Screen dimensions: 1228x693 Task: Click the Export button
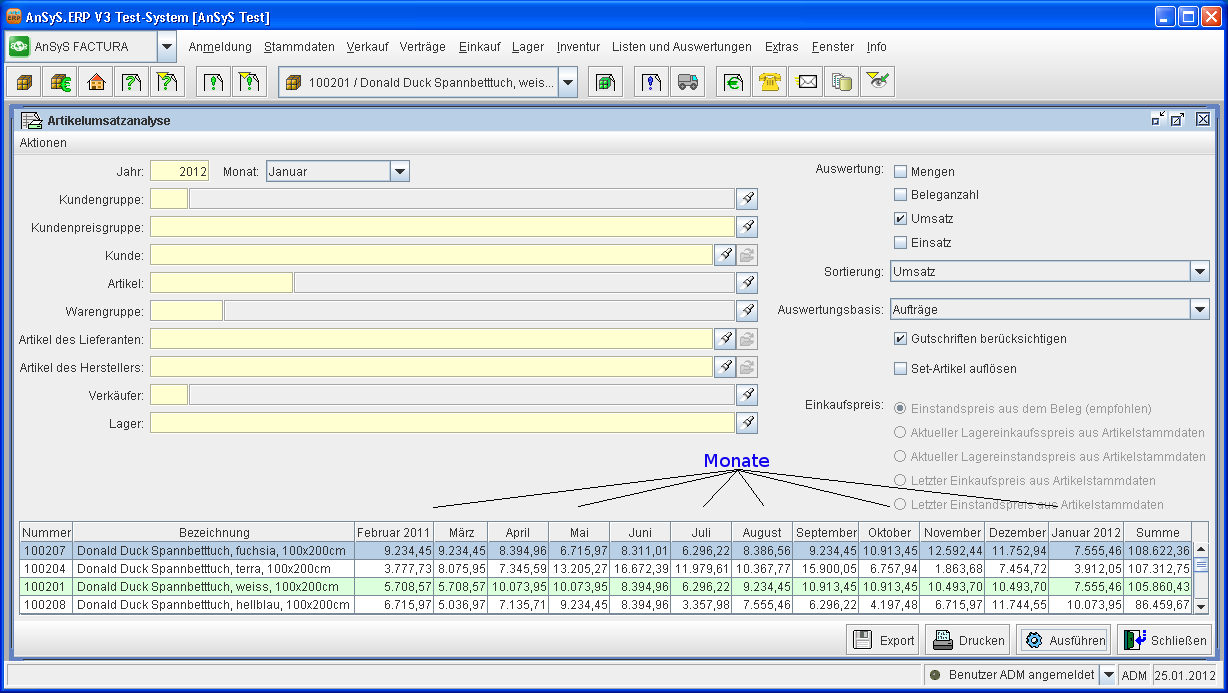[x=884, y=640]
